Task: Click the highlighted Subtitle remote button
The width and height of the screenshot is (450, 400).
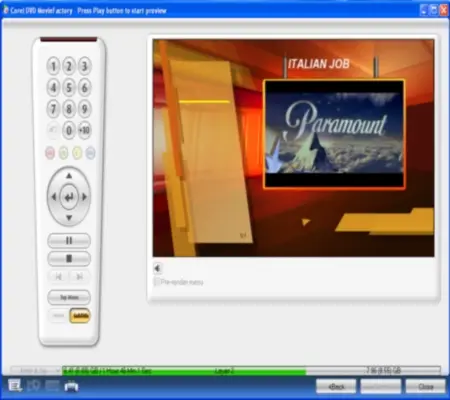Action: [80, 315]
